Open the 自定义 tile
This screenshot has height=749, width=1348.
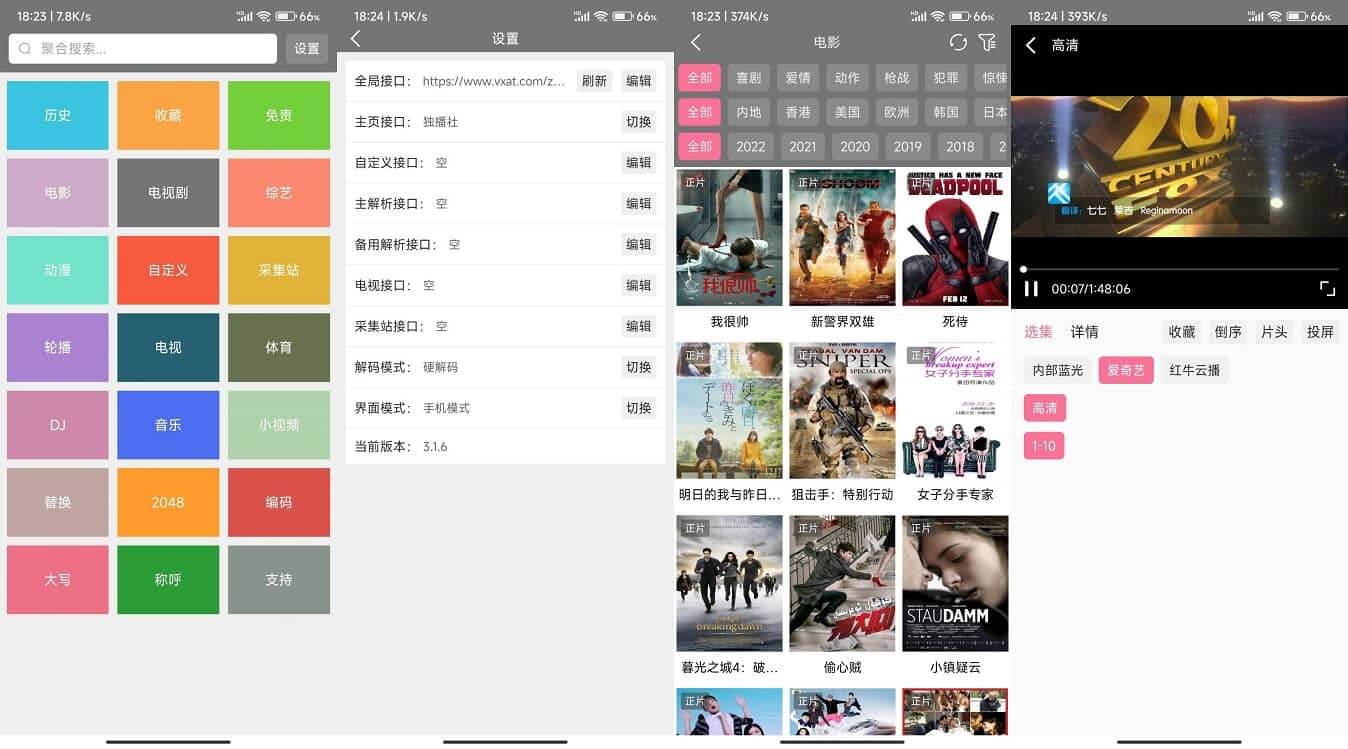(x=168, y=270)
